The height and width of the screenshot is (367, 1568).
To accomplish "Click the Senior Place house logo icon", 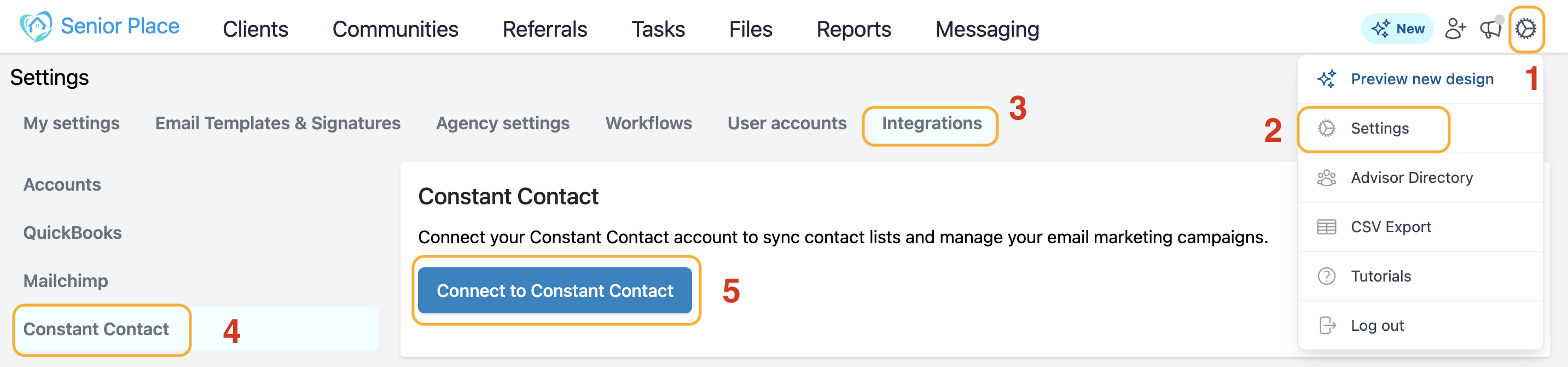I will pyautogui.click(x=36, y=27).
